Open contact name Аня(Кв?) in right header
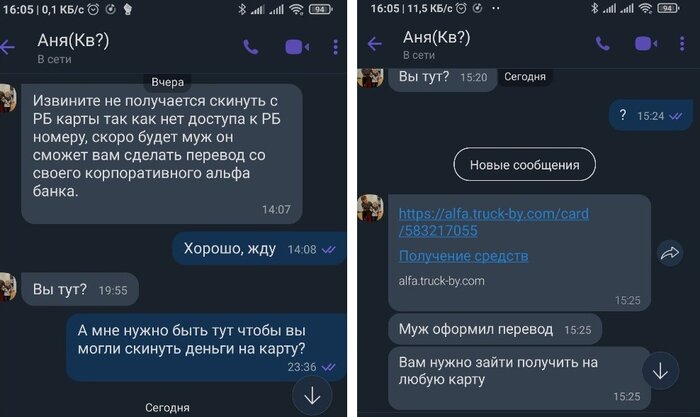This screenshot has height=417, width=700. (x=437, y=37)
